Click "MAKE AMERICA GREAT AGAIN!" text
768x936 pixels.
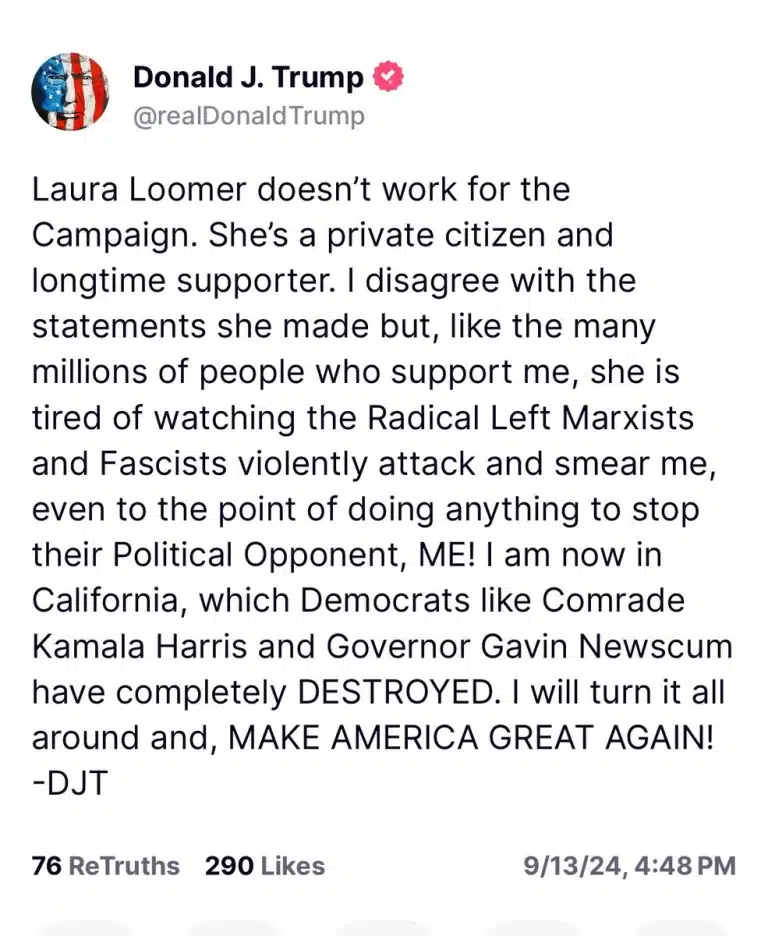coord(471,737)
